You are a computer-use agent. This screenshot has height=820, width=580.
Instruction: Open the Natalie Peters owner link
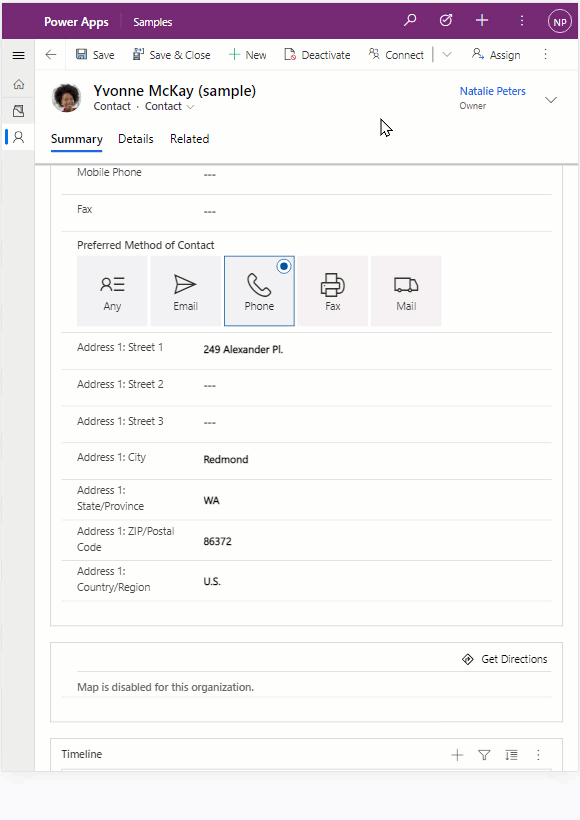tap(492, 91)
